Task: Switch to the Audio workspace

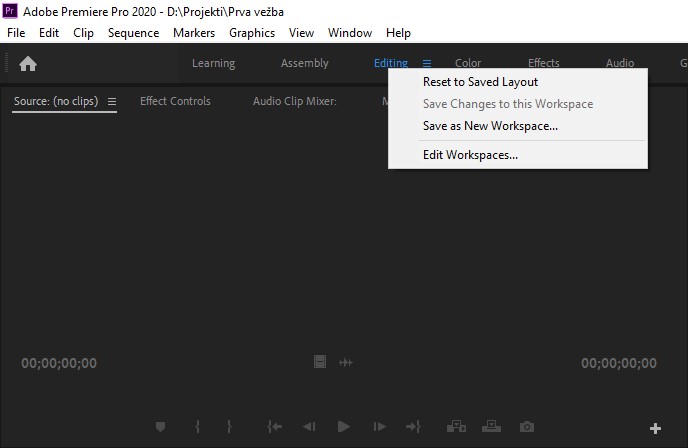Action: (x=620, y=64)
